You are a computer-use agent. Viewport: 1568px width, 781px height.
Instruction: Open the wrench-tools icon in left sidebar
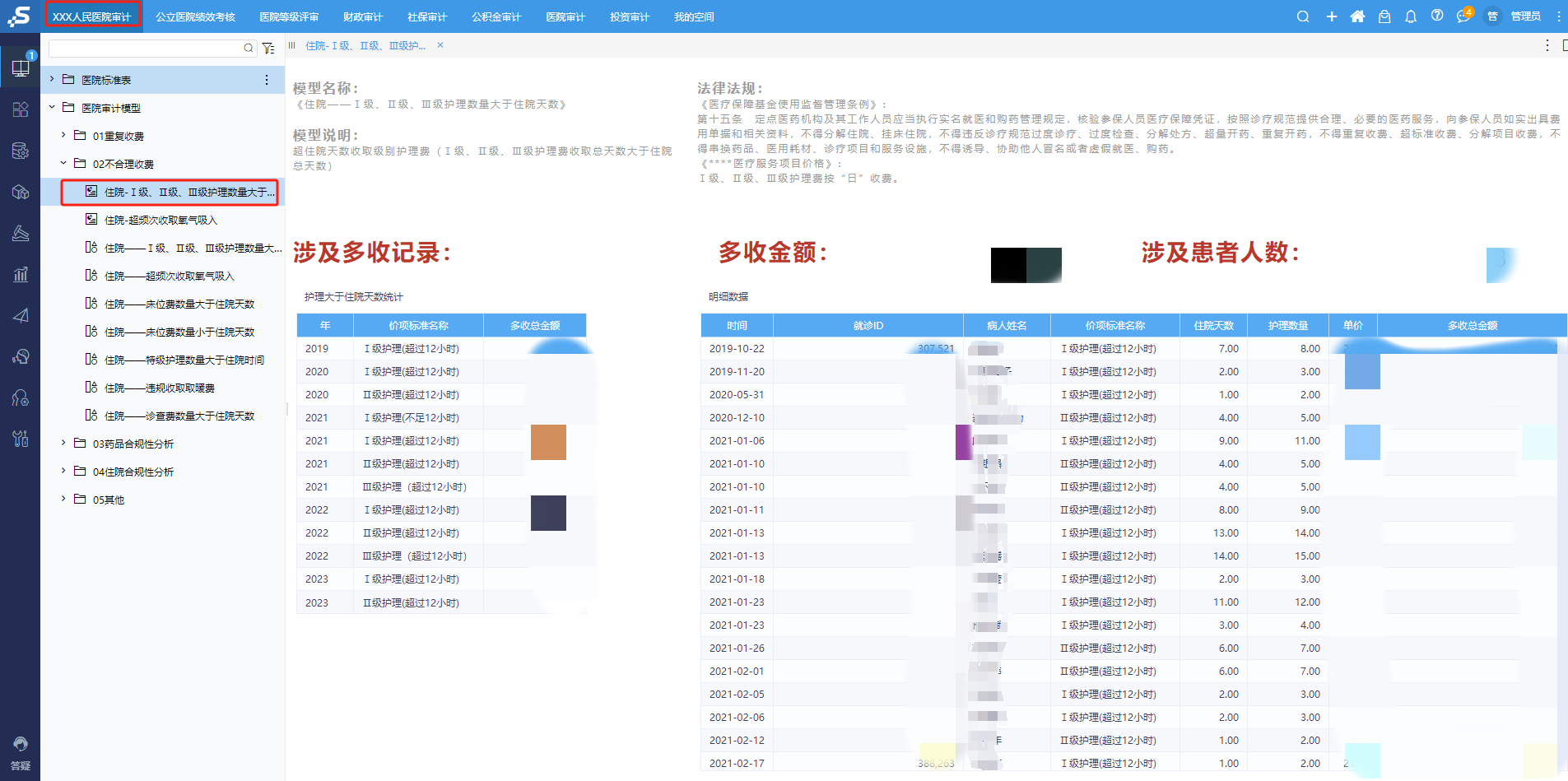click(x=21, y=439)
